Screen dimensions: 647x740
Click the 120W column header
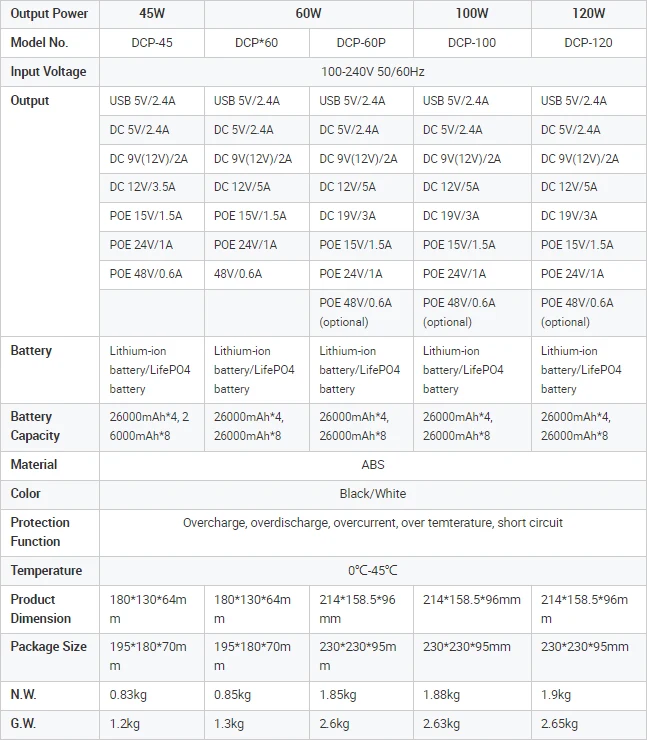[x=588, y=14]
